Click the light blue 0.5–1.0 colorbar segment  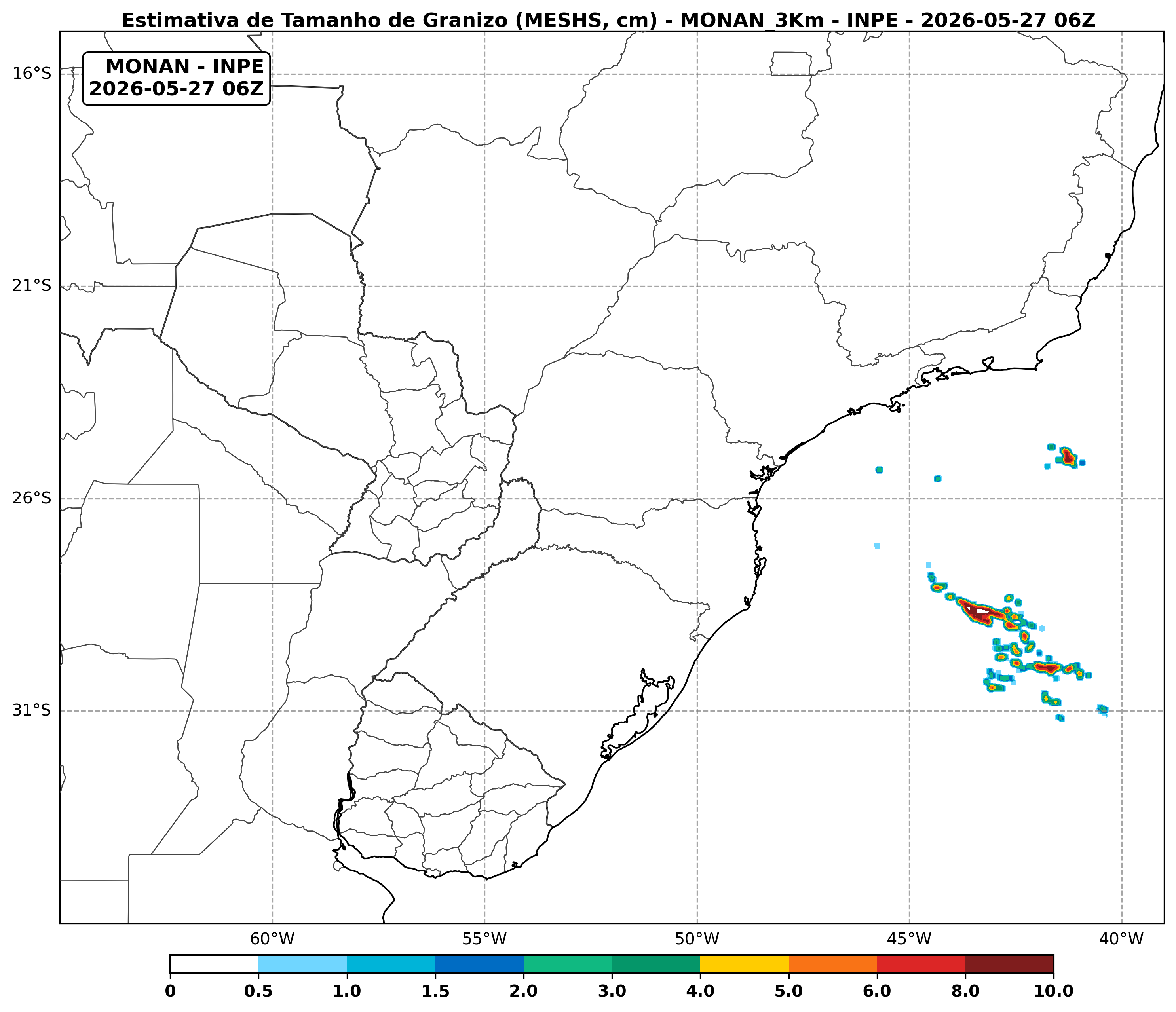tap(302, 964)
